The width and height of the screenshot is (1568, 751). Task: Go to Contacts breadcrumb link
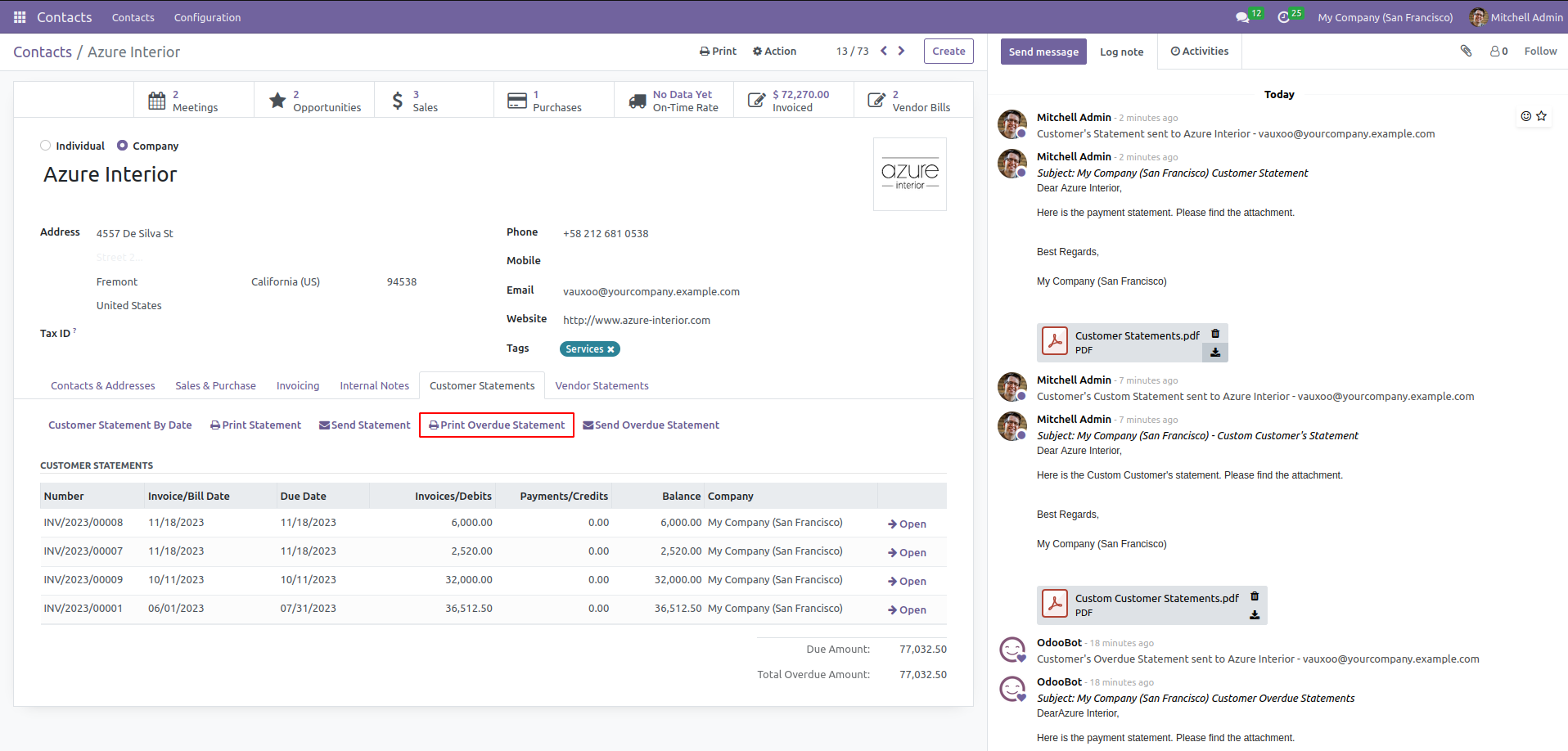click(x=43, y=52)
